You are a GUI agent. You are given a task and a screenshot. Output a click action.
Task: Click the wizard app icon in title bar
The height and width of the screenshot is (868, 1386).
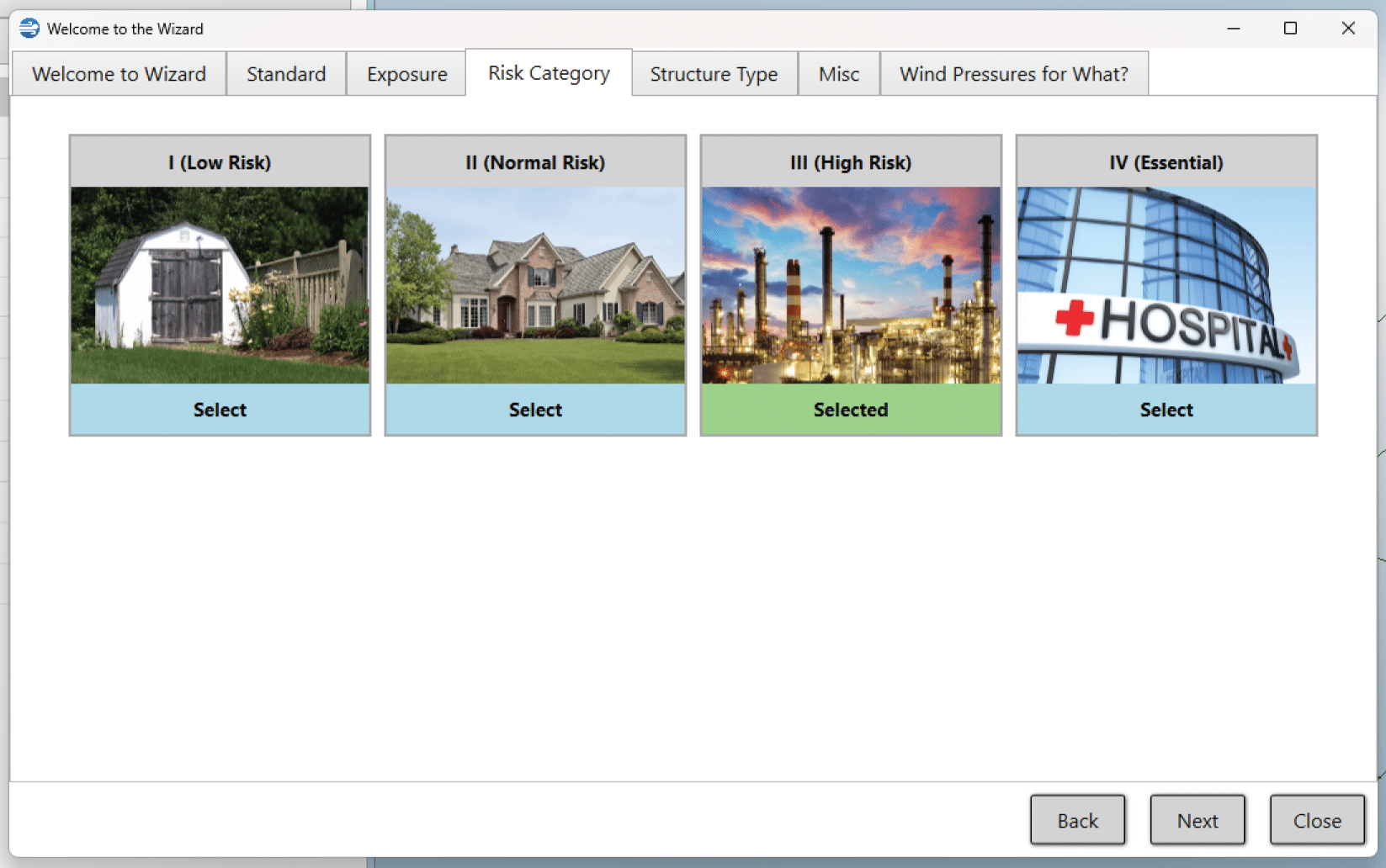point(29,29)
